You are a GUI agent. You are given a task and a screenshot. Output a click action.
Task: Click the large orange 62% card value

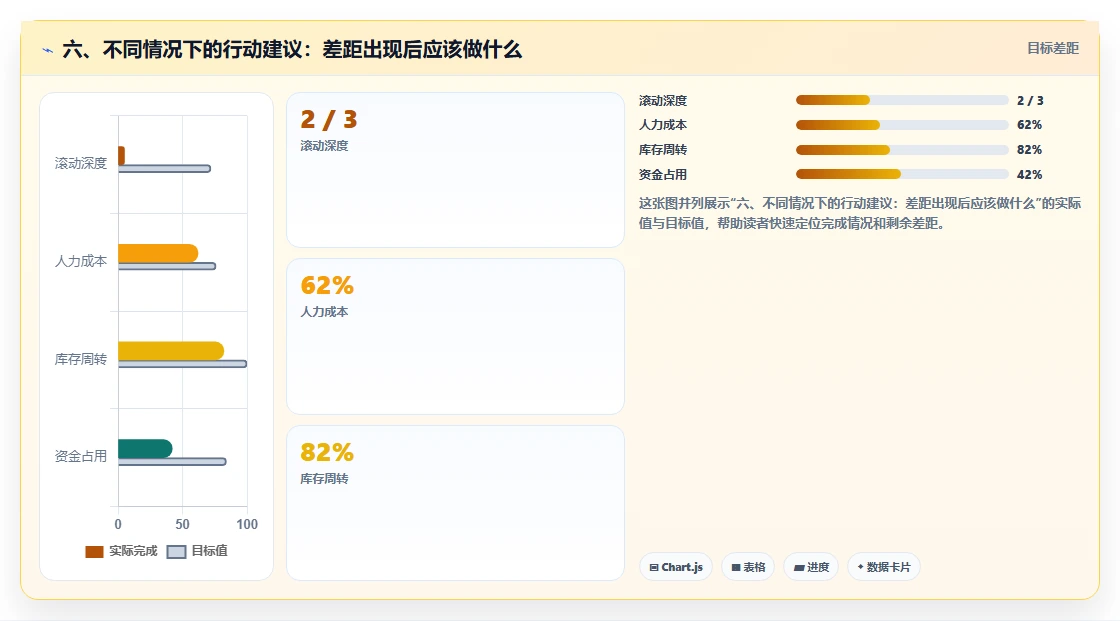(327, 285)
